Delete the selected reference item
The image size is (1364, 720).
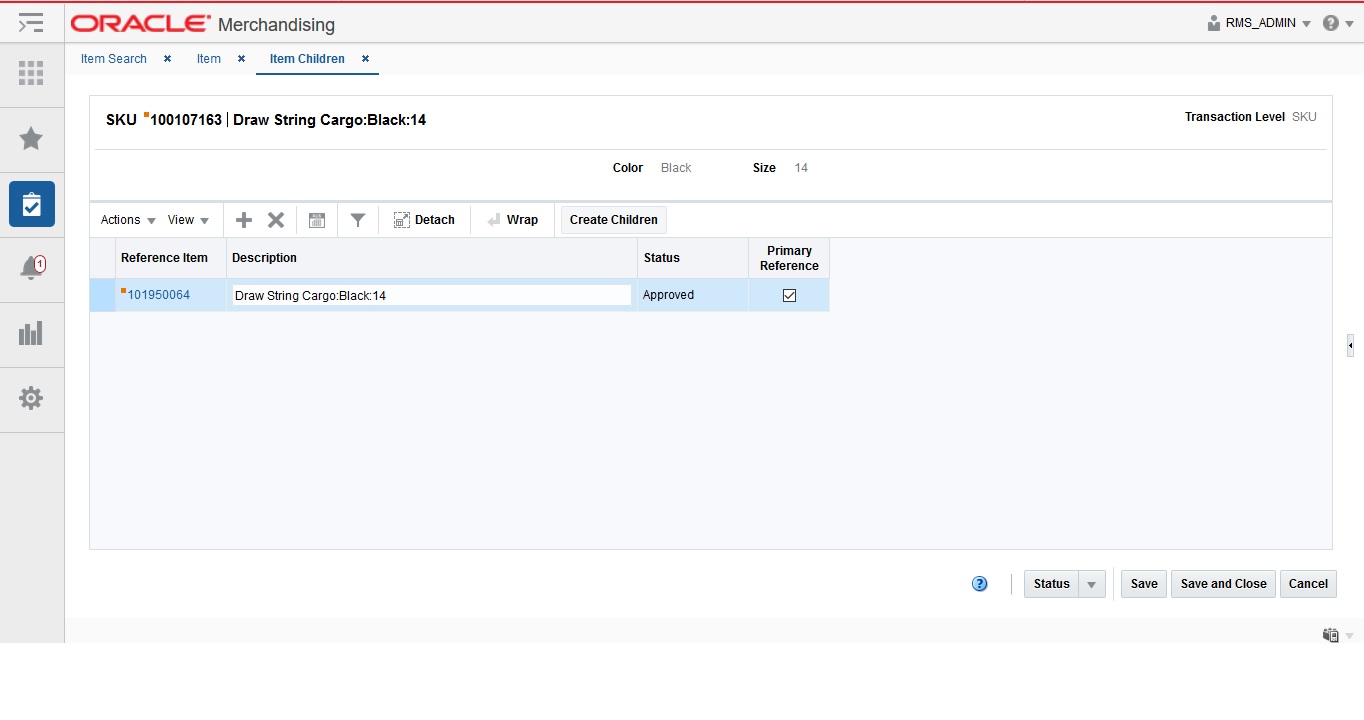pos(276,220)
